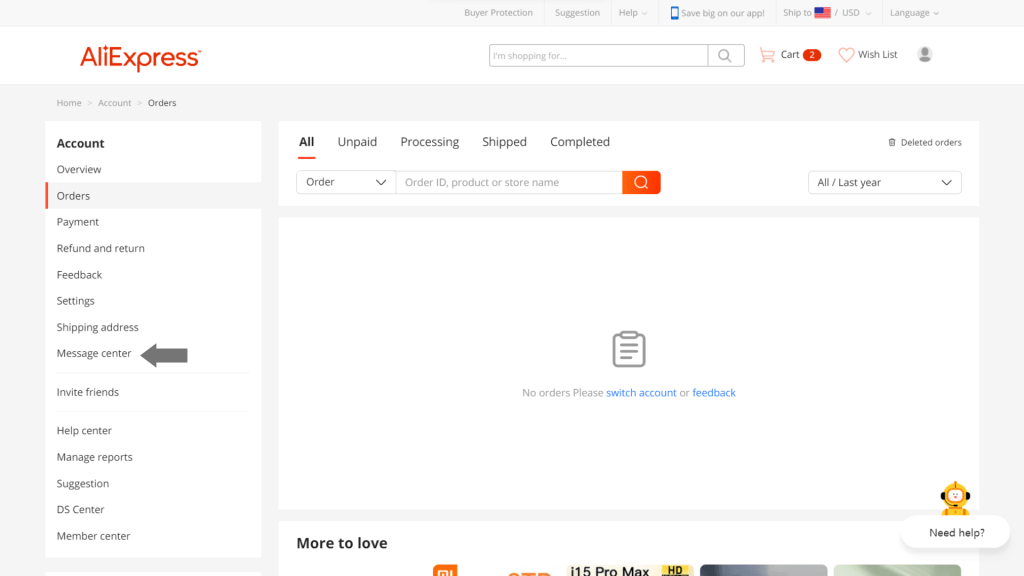Click the switch account link
Screen dimensions: 1024x576
(x=641, y=392)
